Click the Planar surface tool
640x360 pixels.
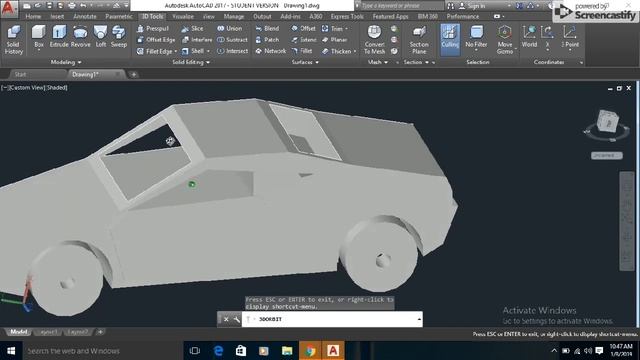click(334, 40)
